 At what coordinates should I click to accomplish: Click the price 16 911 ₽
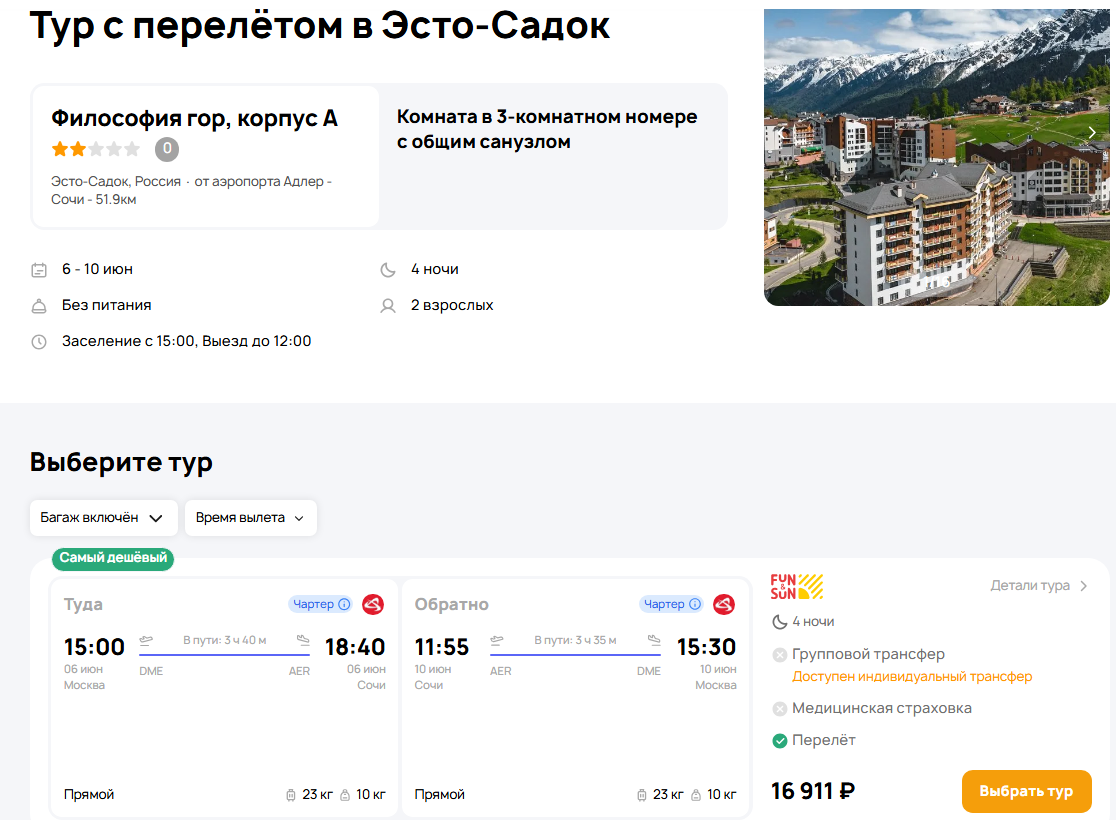pyautogui.click(x=813, y=791)
